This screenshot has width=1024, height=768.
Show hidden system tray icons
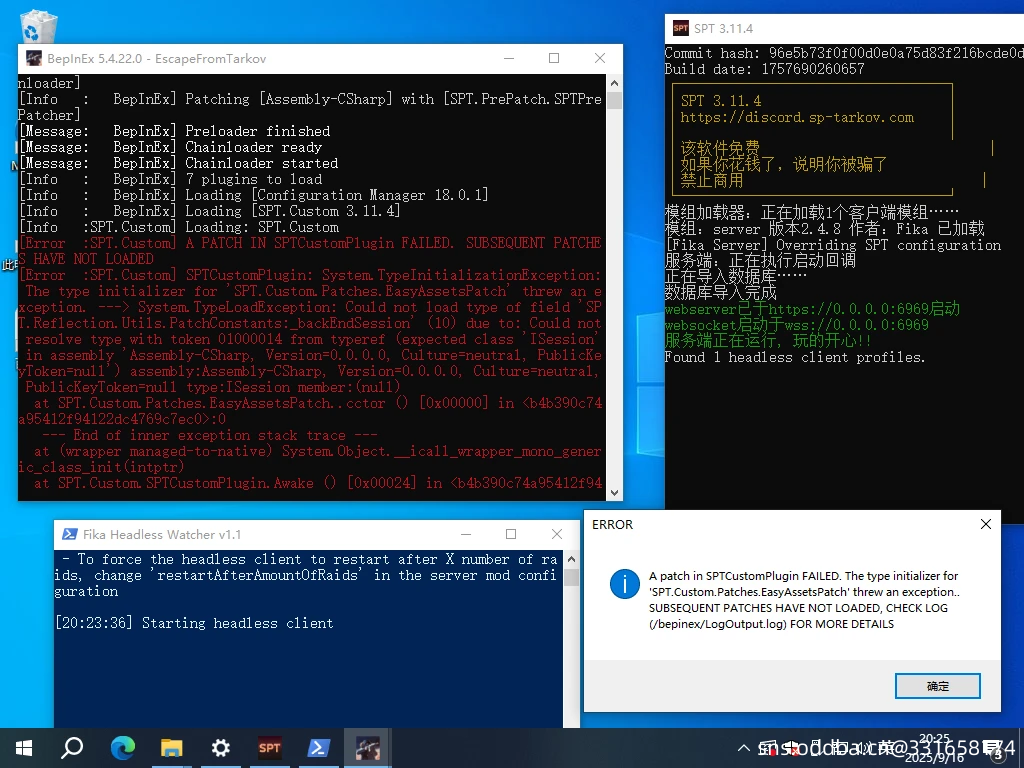click(743, 748)
